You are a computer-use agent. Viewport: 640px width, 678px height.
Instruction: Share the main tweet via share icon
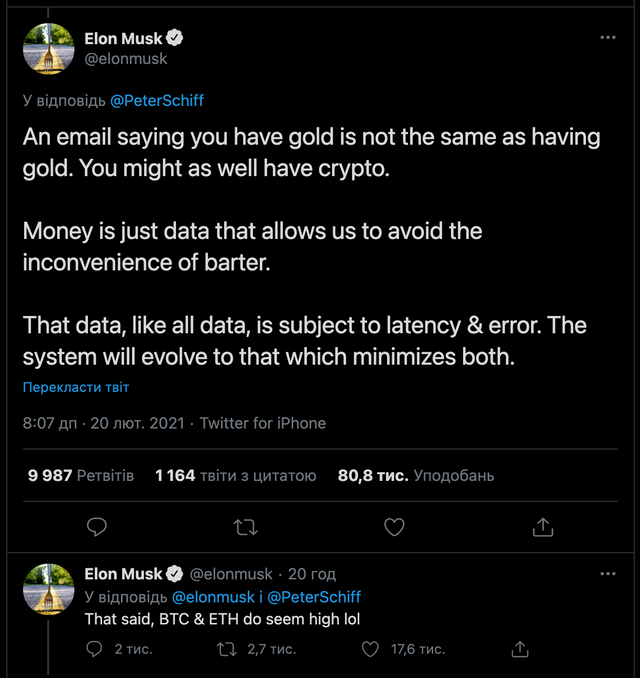tap(542, 526)
